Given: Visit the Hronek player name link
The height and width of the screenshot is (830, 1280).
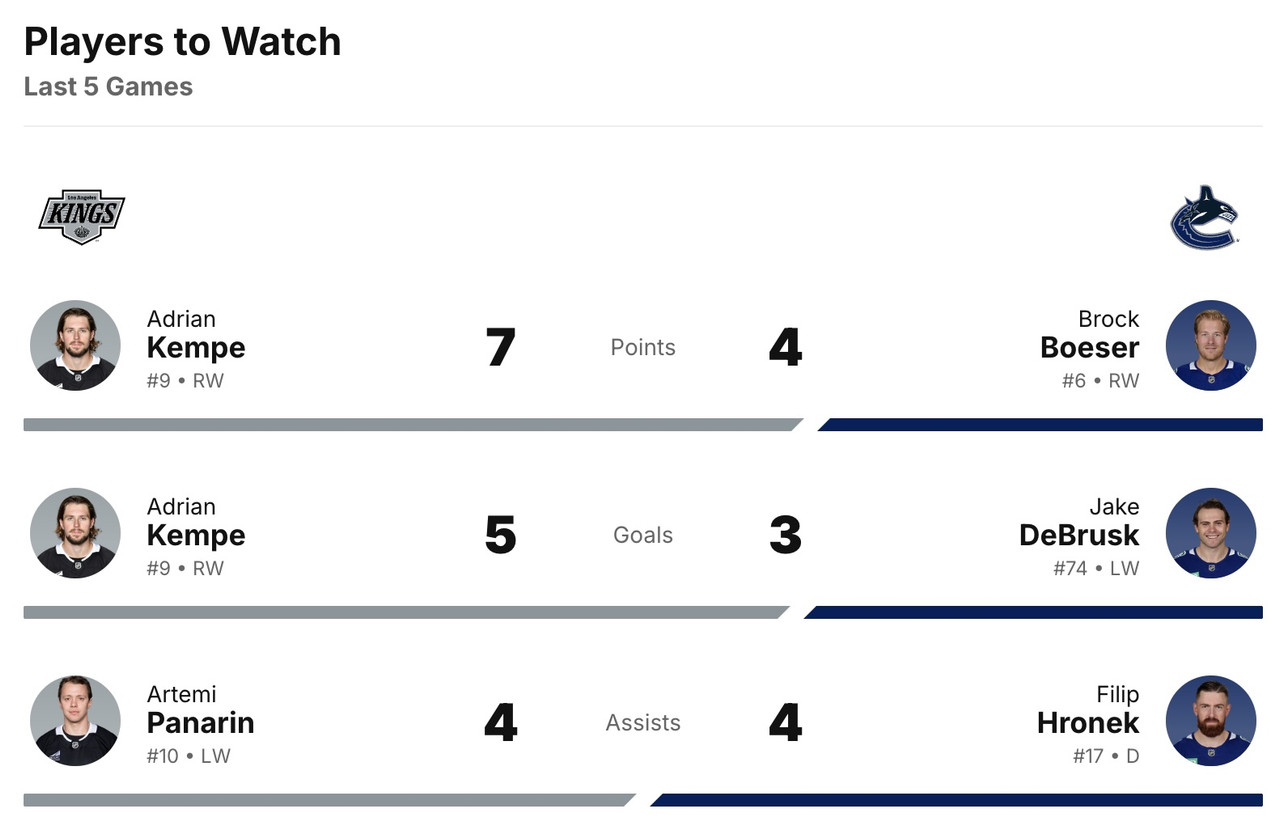Looking at the screenshot, I should [1087, 722].
